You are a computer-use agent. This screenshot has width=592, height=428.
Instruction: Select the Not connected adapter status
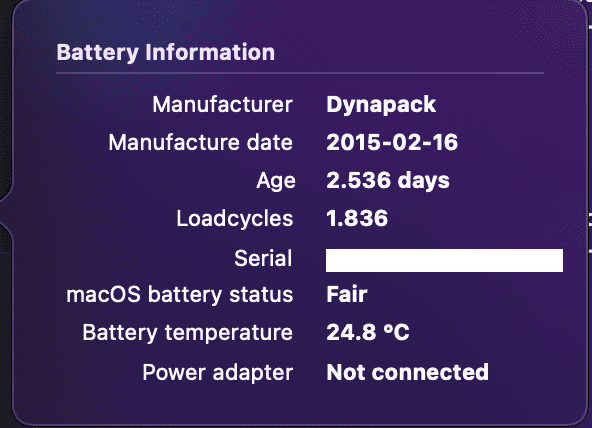(407, 372)
